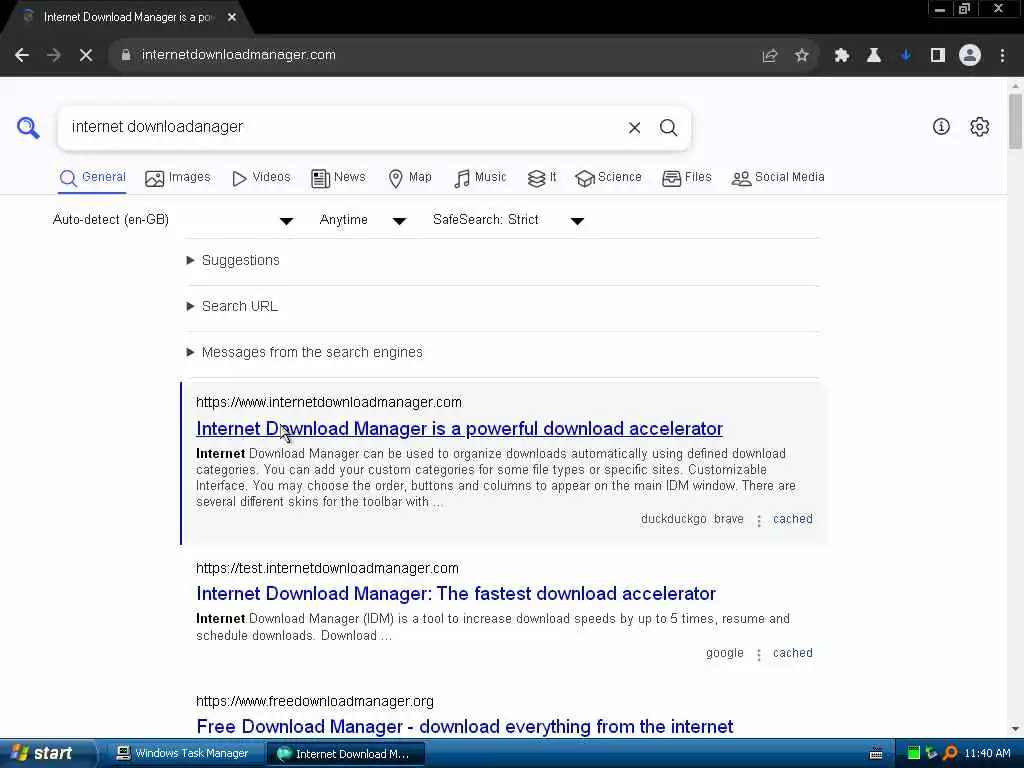Open the About info icon

click(941, 127)
